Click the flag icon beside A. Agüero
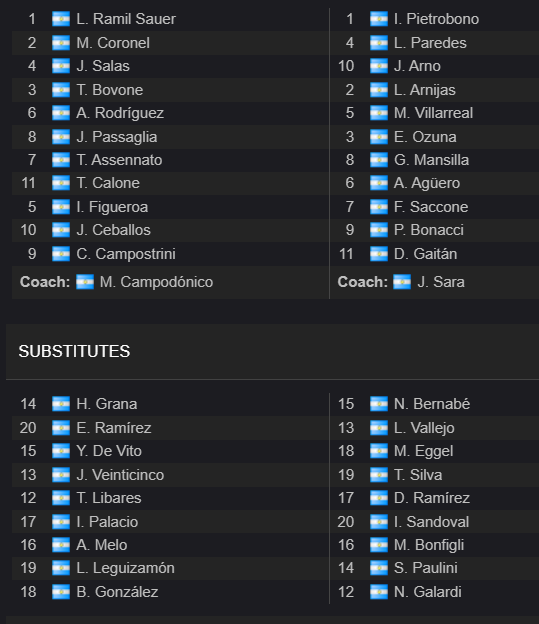 [x=379, y=183]
